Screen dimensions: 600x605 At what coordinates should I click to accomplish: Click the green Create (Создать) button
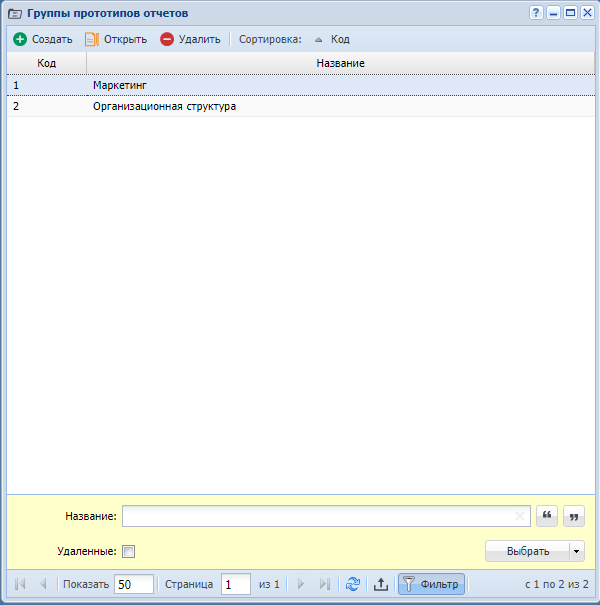pyautogui.click(x=42, y=39)
